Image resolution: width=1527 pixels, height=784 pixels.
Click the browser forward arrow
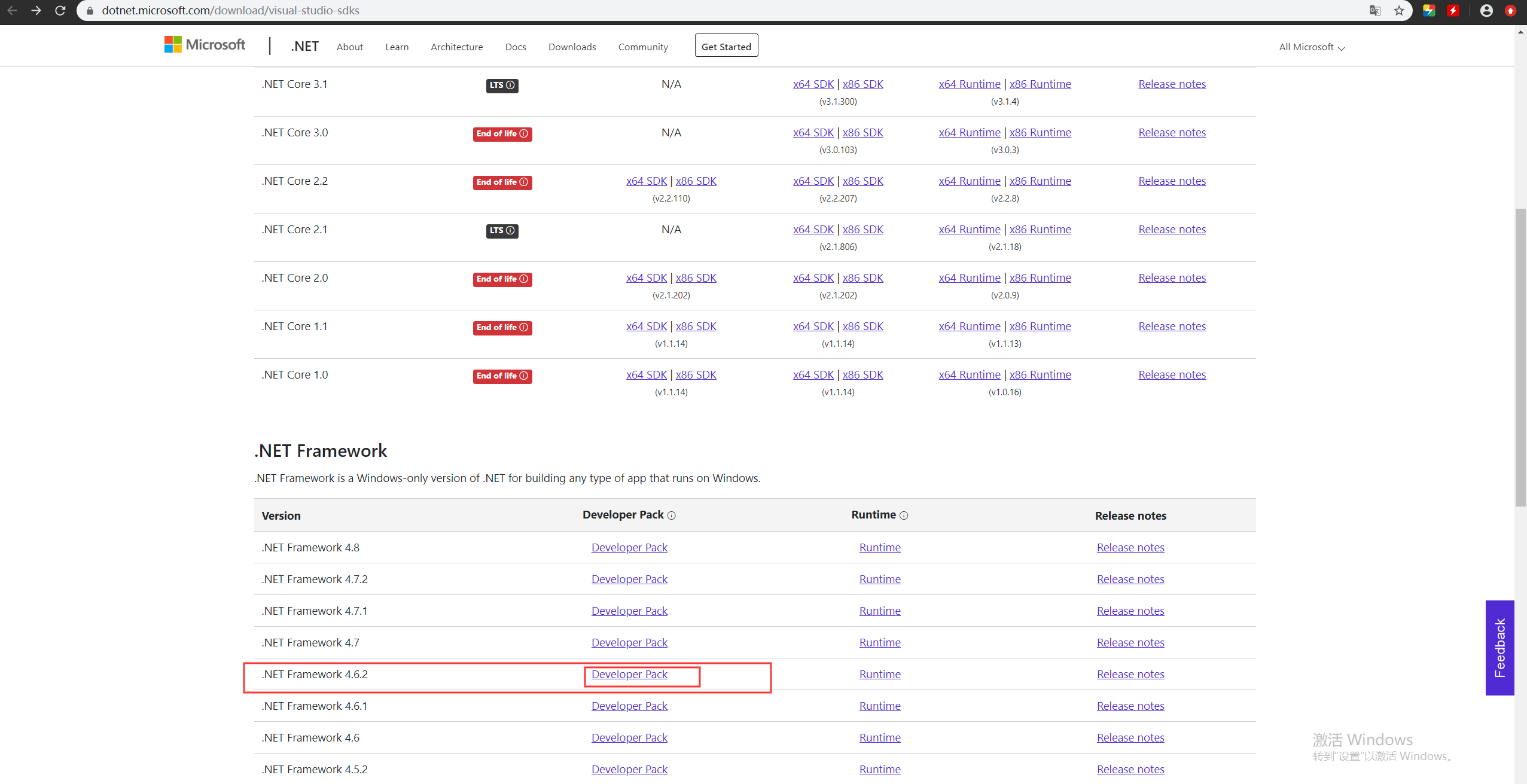36,10
